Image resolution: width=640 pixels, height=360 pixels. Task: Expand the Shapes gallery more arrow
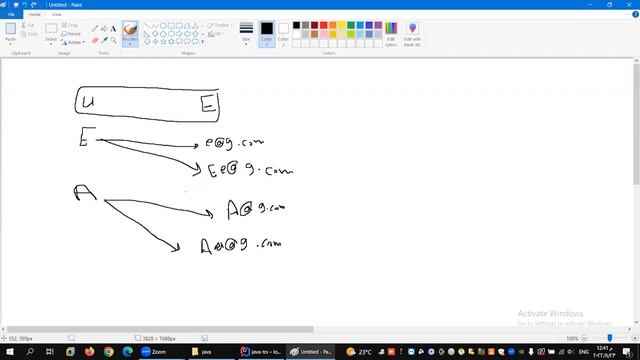click(x=202, y=42)
